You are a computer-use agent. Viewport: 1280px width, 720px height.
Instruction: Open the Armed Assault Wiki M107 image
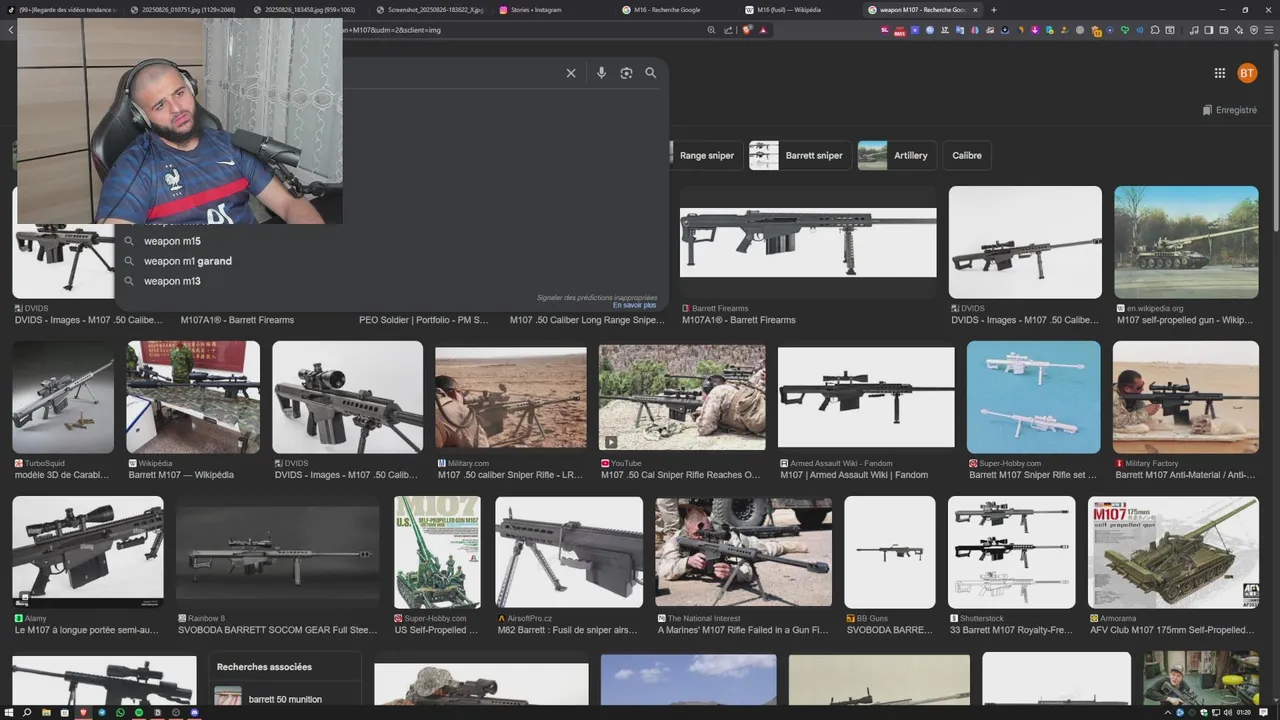pyautogui.click(x=866, y=397)
